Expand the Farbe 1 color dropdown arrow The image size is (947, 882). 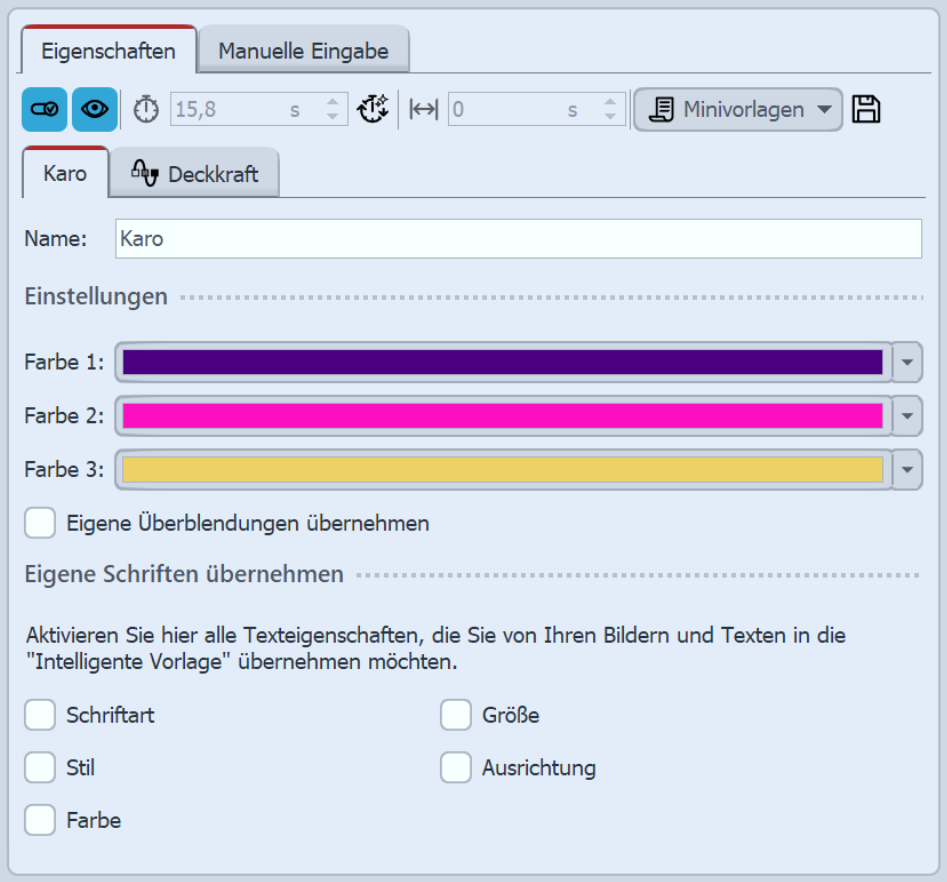pos(906,362)
